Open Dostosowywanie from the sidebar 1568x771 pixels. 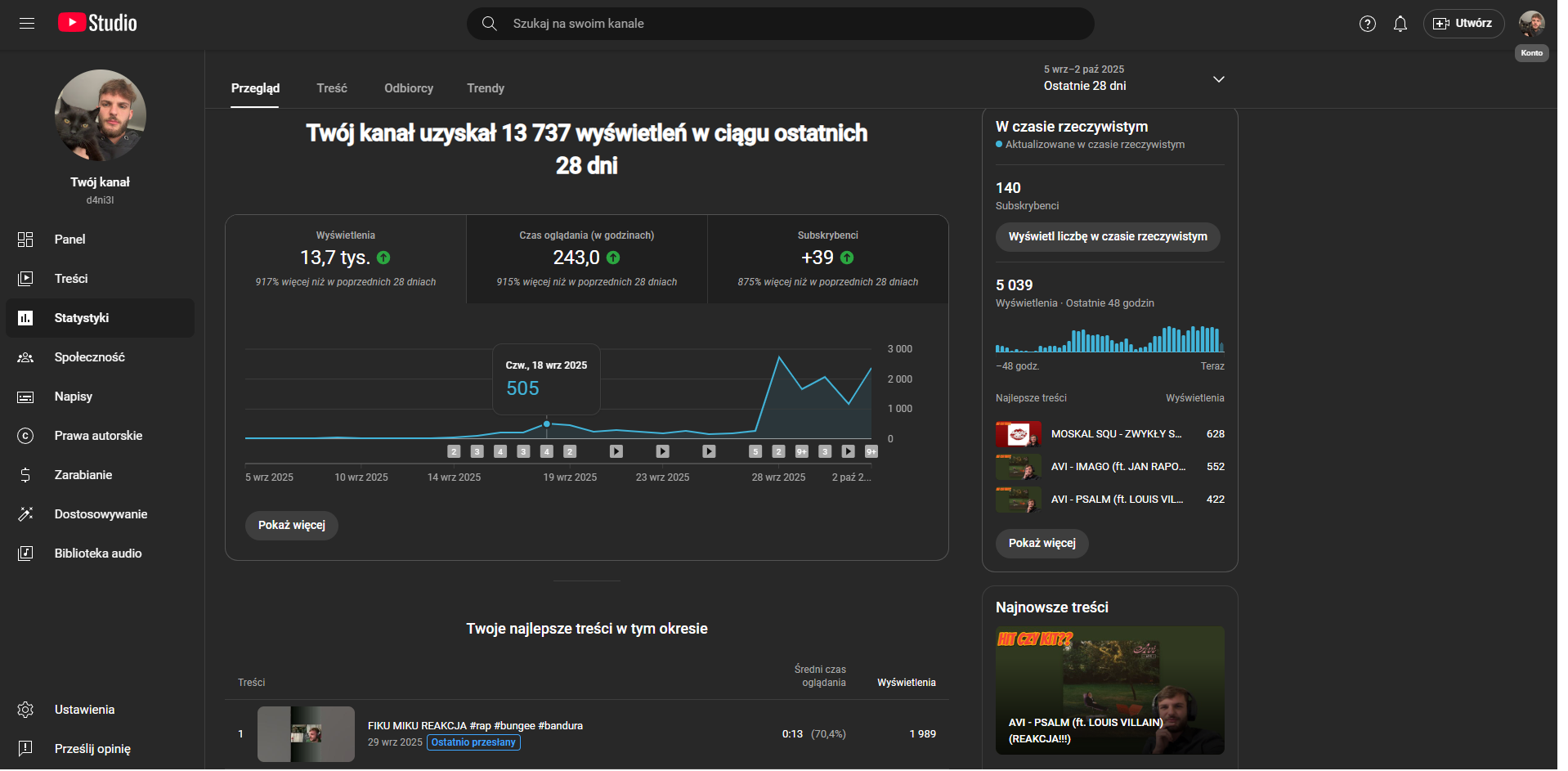[x=101, y=514]
